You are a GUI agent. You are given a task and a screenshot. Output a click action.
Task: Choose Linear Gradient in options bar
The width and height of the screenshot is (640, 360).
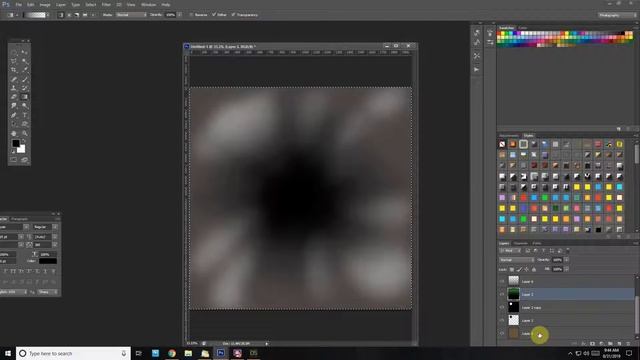point(61,15)
